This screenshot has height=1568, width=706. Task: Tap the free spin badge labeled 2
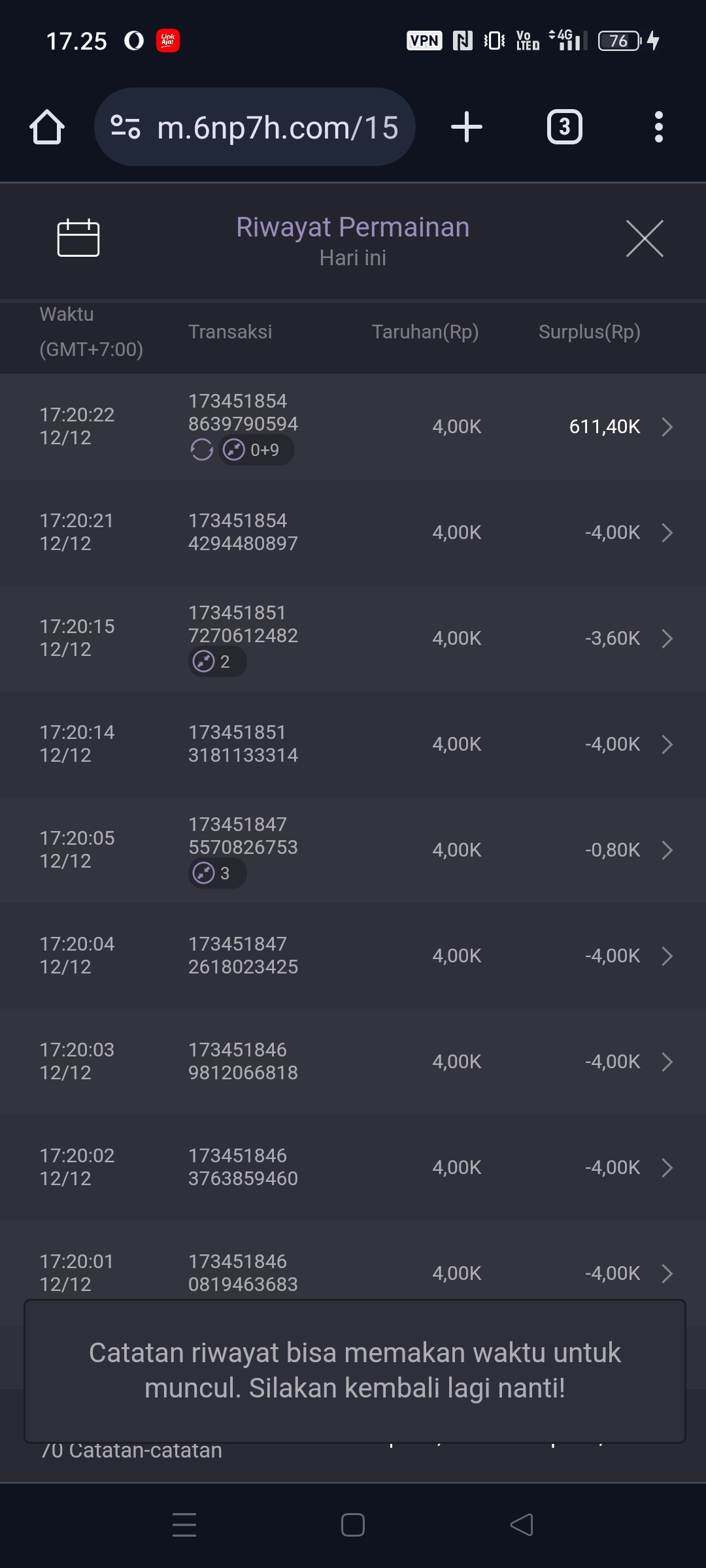pos(217,662)
